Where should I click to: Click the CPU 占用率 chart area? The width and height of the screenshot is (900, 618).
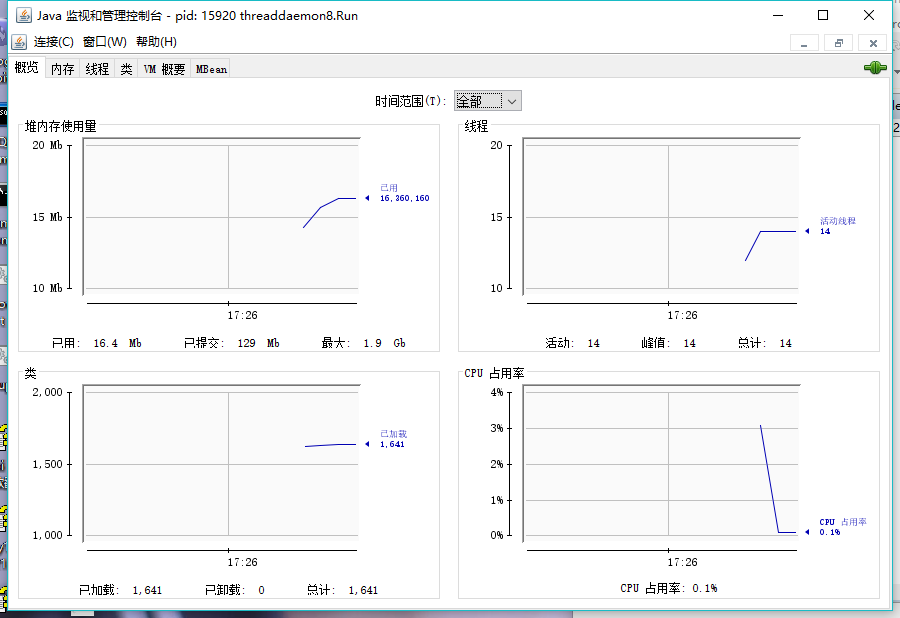(x=661, y=464)
